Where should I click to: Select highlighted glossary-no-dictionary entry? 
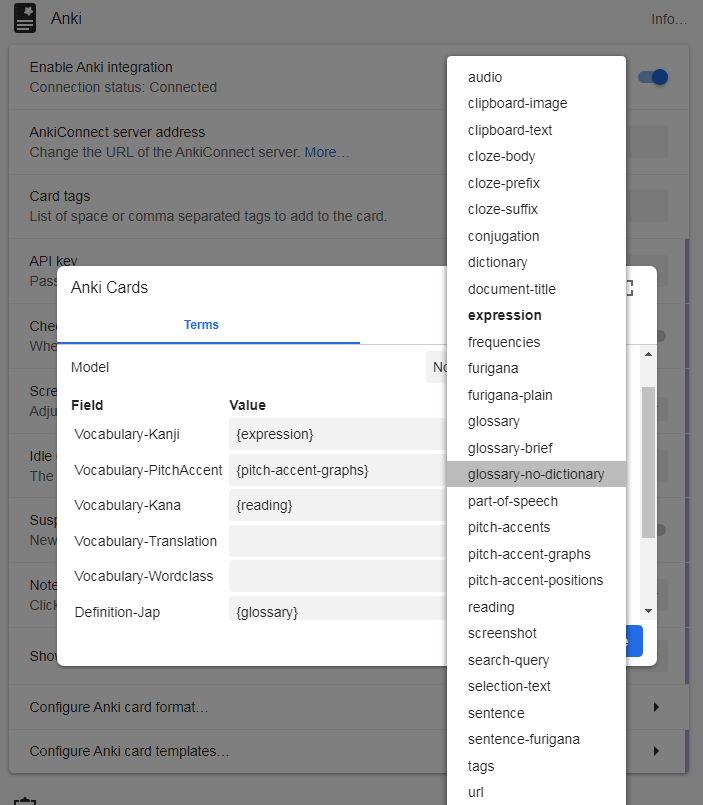tap(536, 474)
